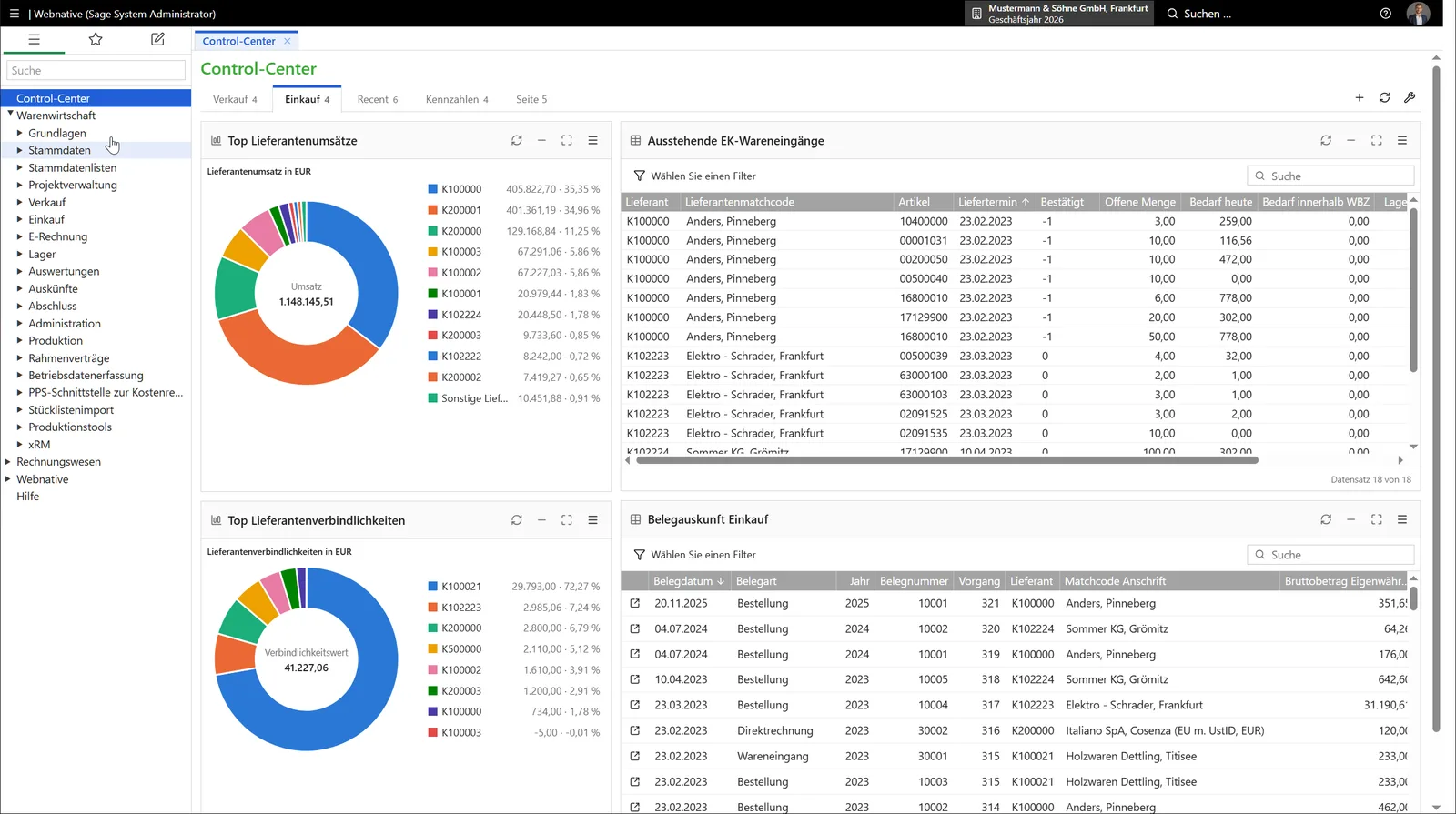Image resolution: width=1456 pixels, height=814 pixels.
Task: Maximize the Ausstehende EK-Wareneingänge panel
Action: click(1376, 140)
